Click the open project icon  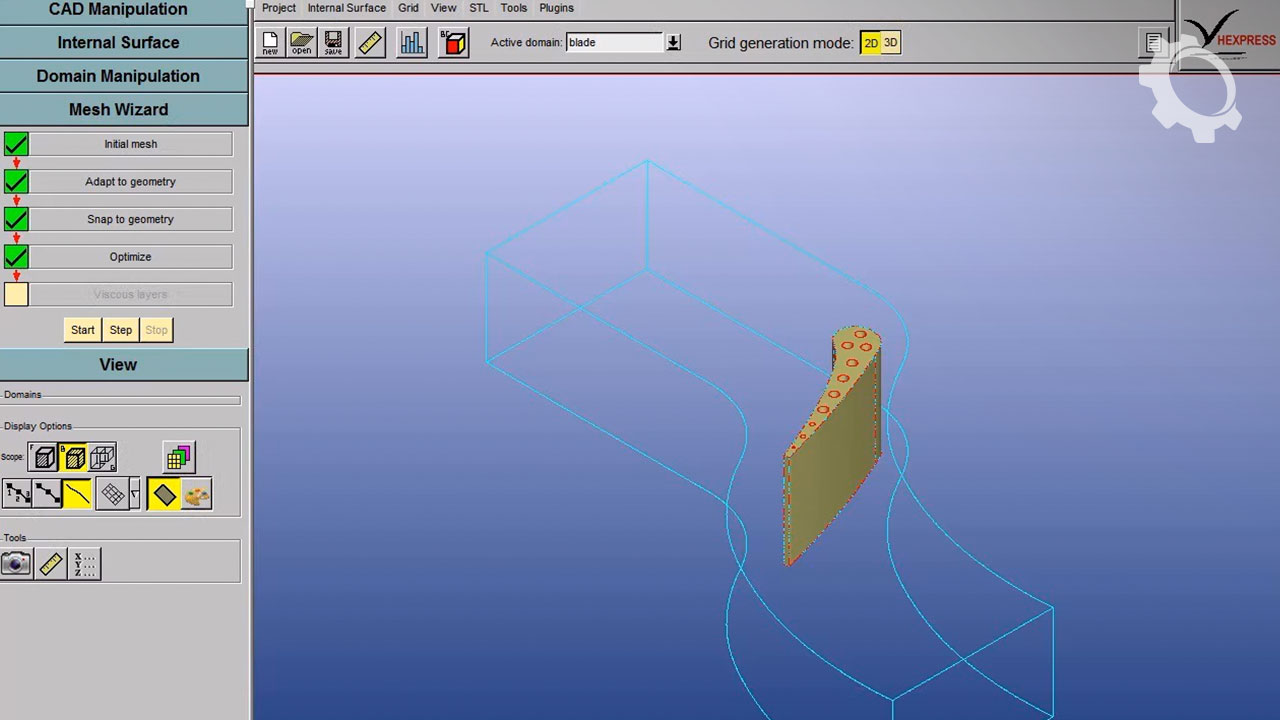(301, 43)
